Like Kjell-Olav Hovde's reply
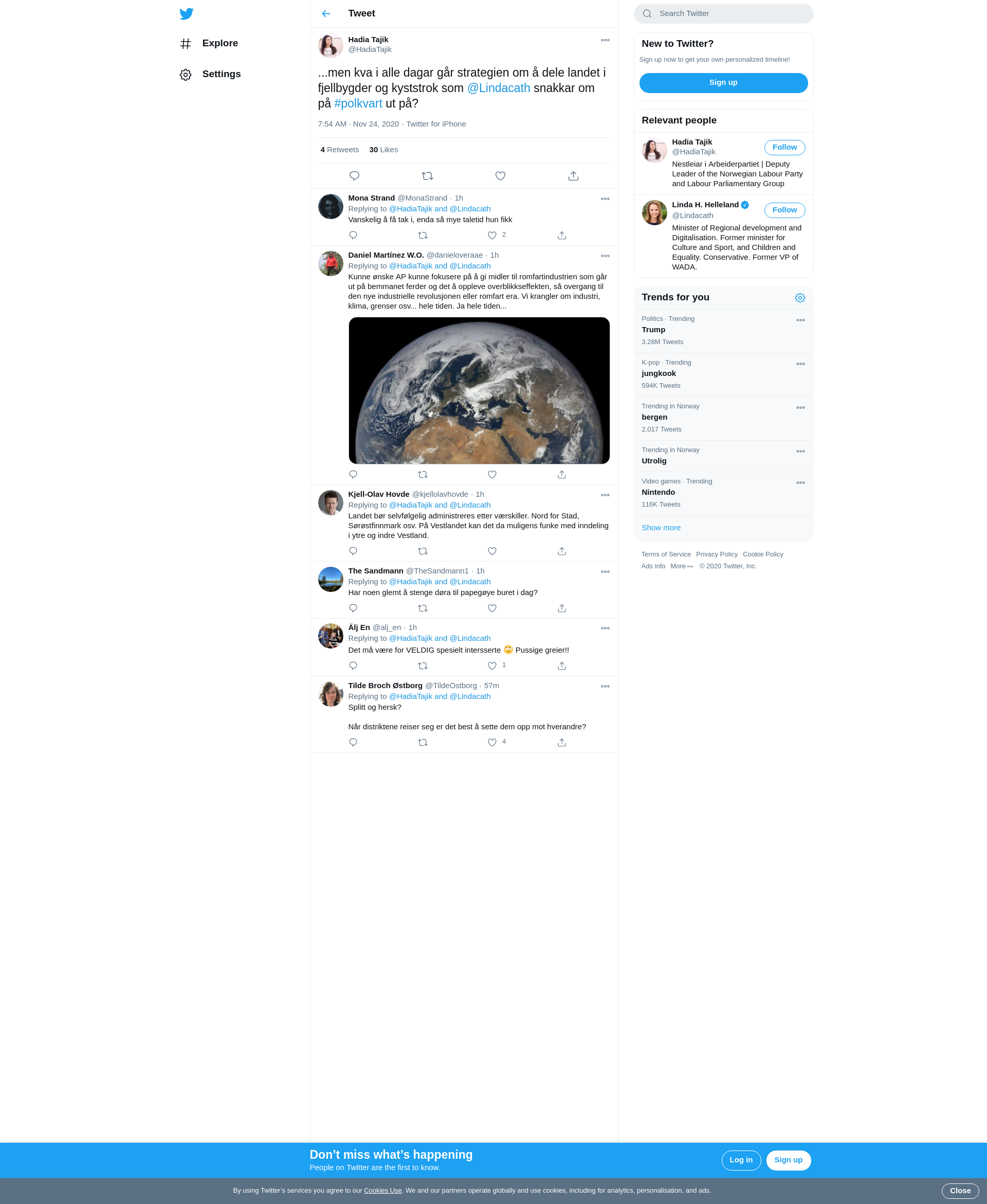This screenshot has width=987, height=1204. (x=492, y=551)
